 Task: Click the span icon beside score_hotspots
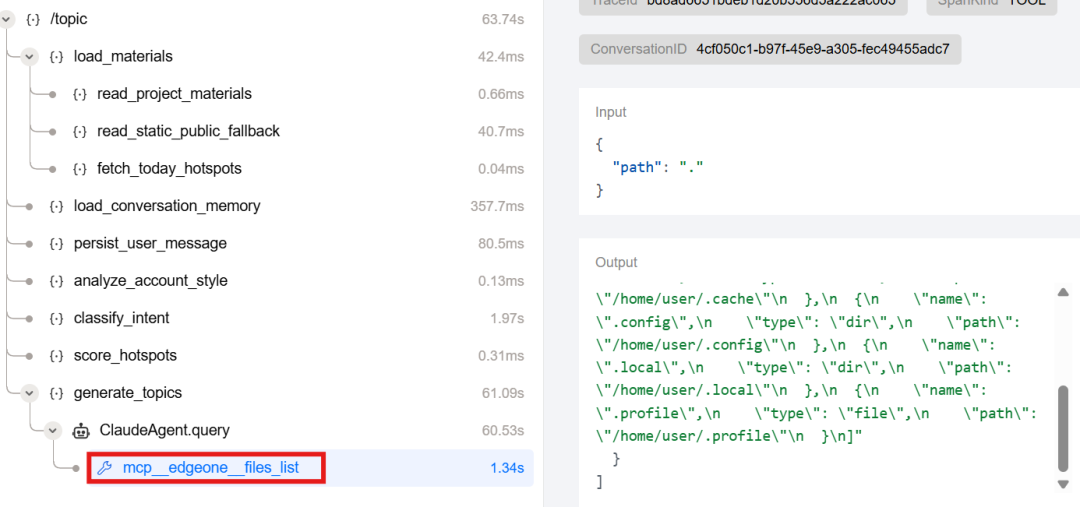tap(57, 355)
